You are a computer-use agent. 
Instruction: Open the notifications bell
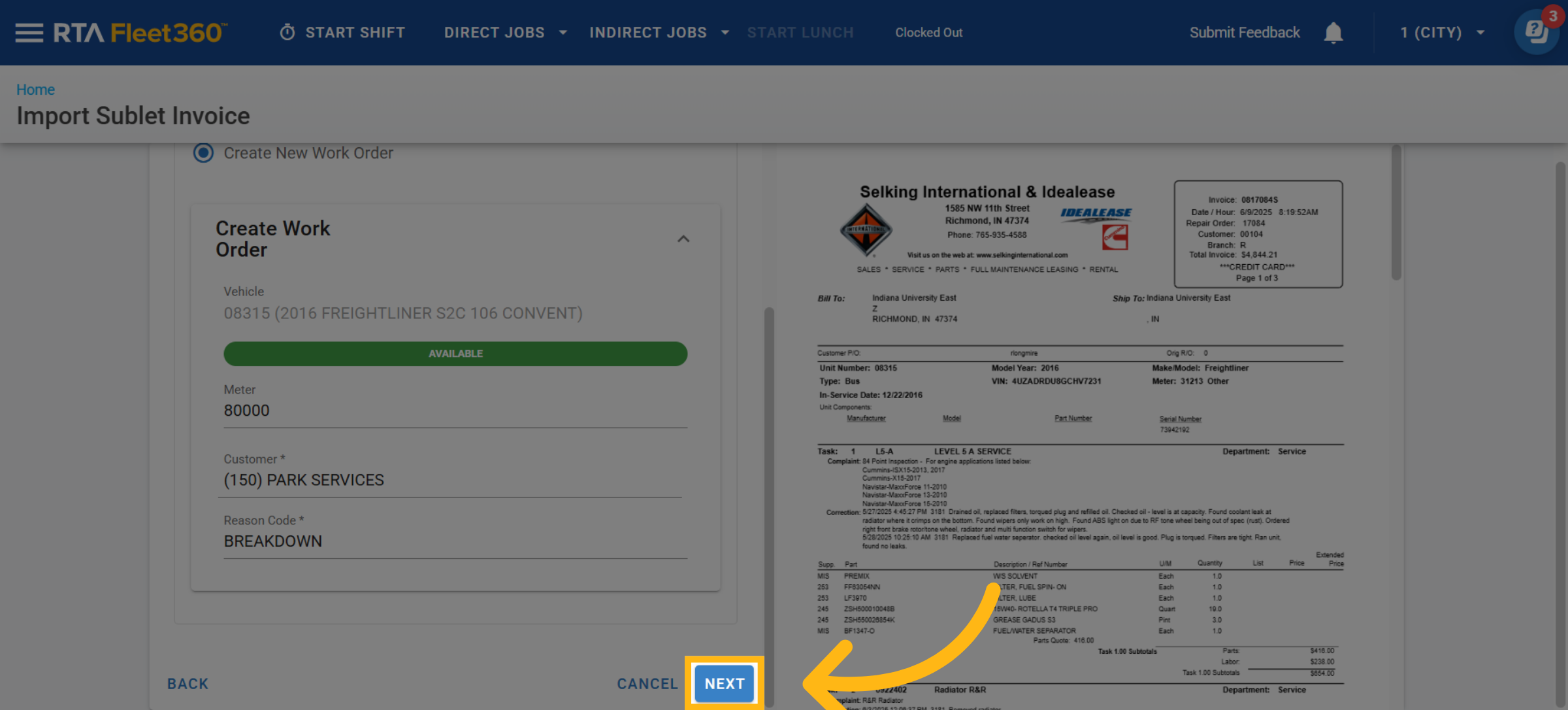(1333, 33)
